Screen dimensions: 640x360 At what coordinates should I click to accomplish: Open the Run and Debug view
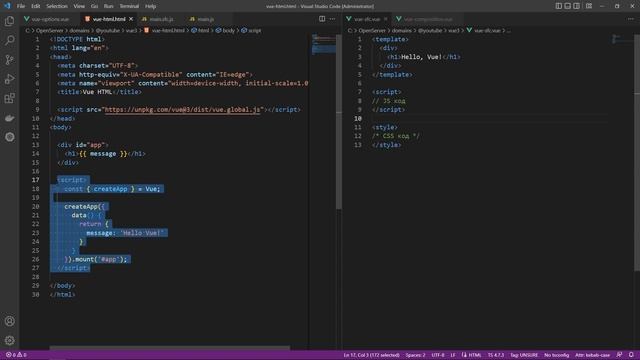(9, 79)
